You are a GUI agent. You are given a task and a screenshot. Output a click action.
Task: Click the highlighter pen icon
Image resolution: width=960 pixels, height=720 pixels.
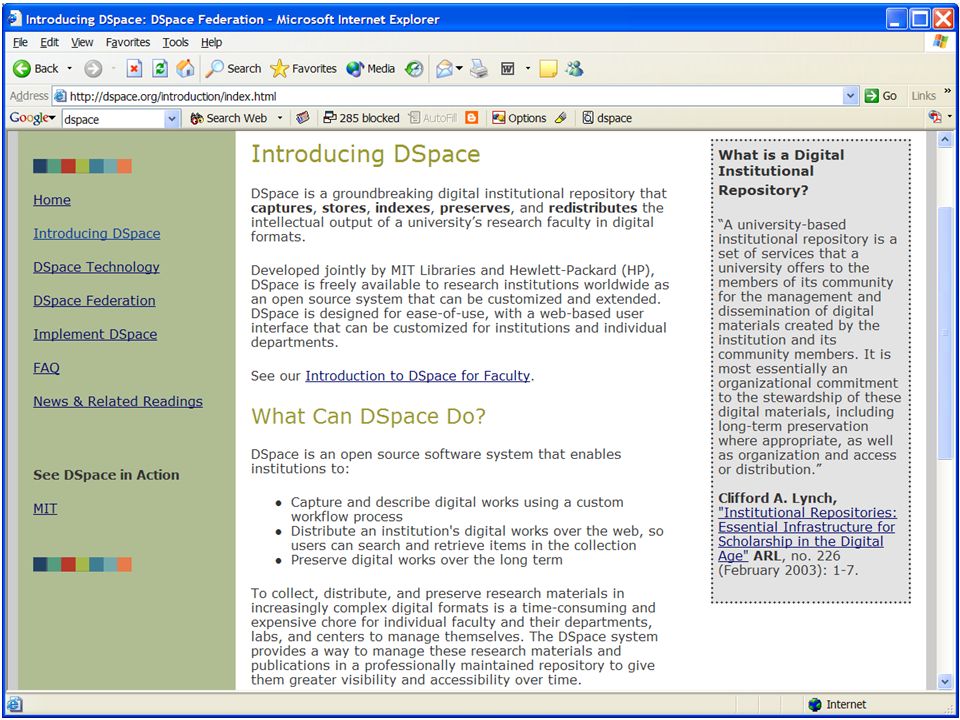(561, 118)
